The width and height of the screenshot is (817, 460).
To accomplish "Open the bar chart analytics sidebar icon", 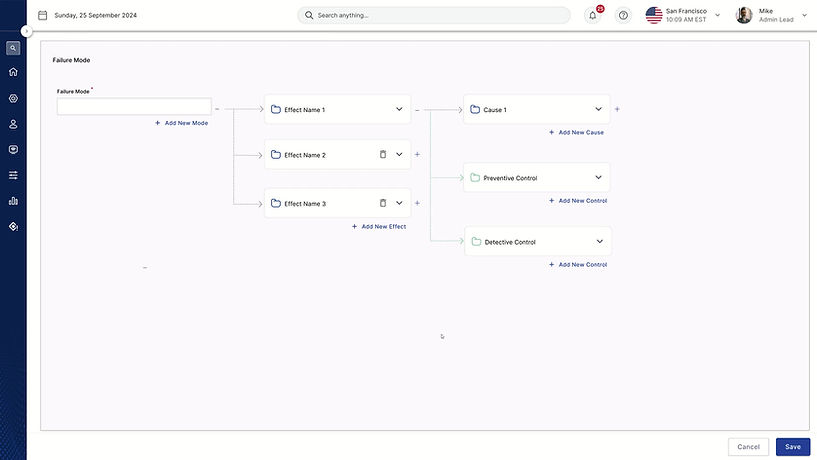I will (13, 201).
